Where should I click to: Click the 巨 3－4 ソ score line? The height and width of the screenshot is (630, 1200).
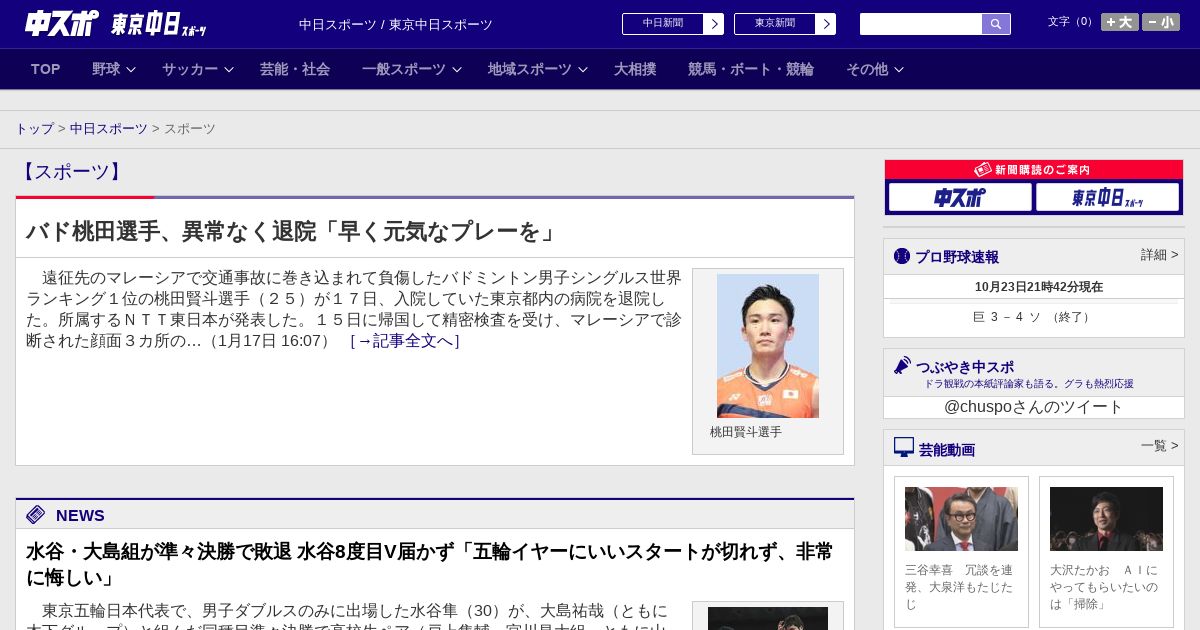1034,317
